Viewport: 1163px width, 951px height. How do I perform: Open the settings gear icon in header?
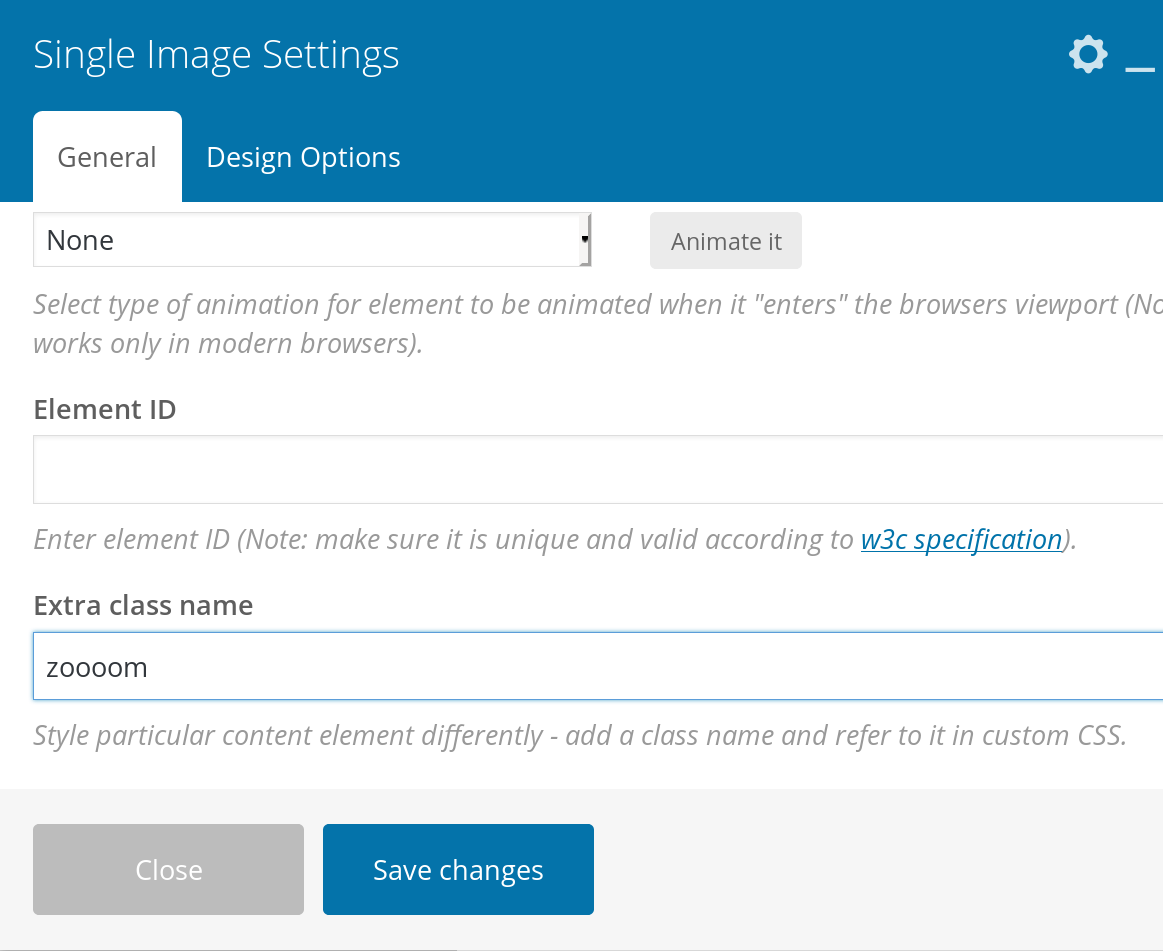coord(1088,54)
